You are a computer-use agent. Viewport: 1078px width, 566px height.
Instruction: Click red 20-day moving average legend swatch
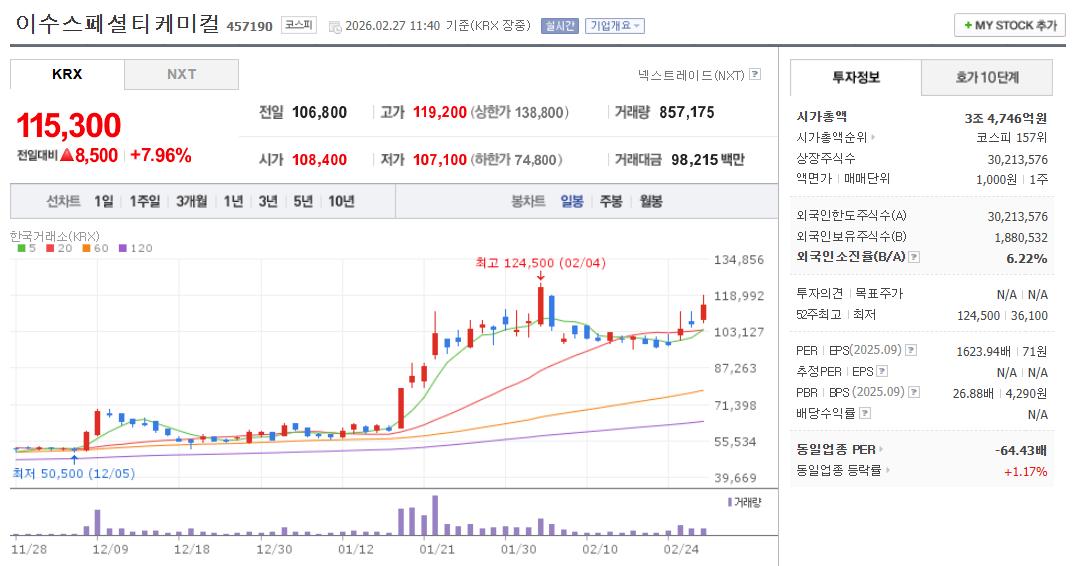tap(50, 248)
